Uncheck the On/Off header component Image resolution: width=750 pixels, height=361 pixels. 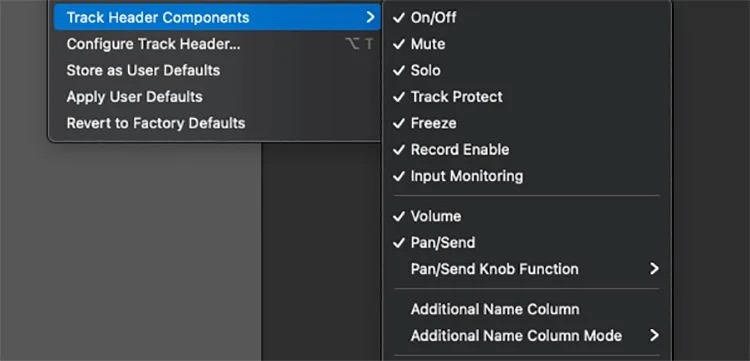coord(526,18)
